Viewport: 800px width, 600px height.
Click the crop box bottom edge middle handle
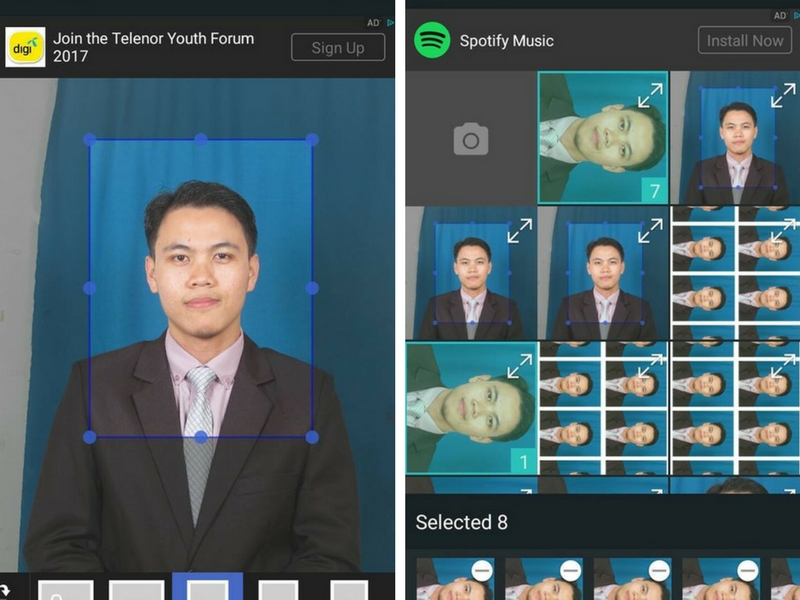click(201, 437)
